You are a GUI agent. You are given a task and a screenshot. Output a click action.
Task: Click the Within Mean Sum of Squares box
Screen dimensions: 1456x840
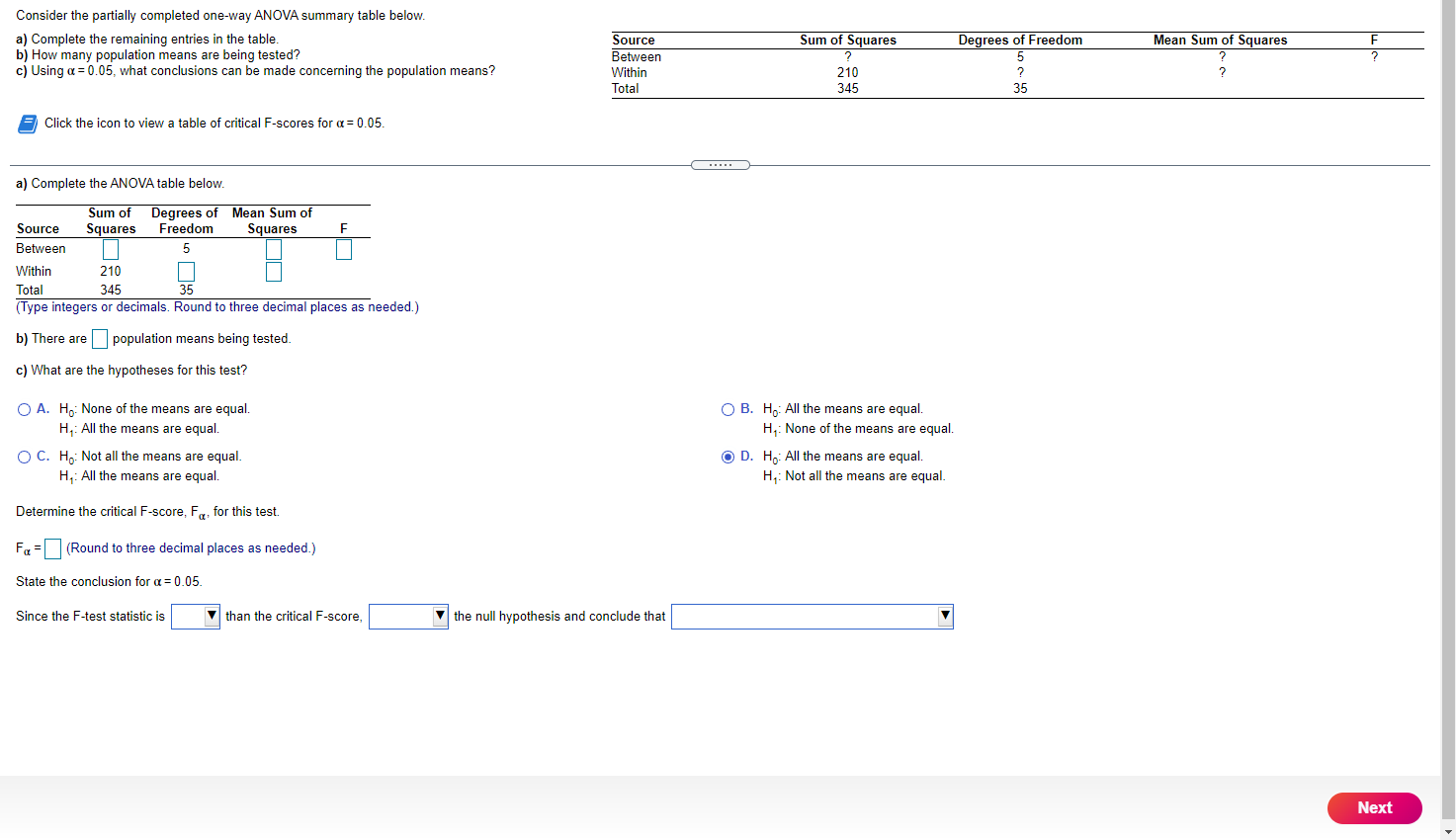273,271
